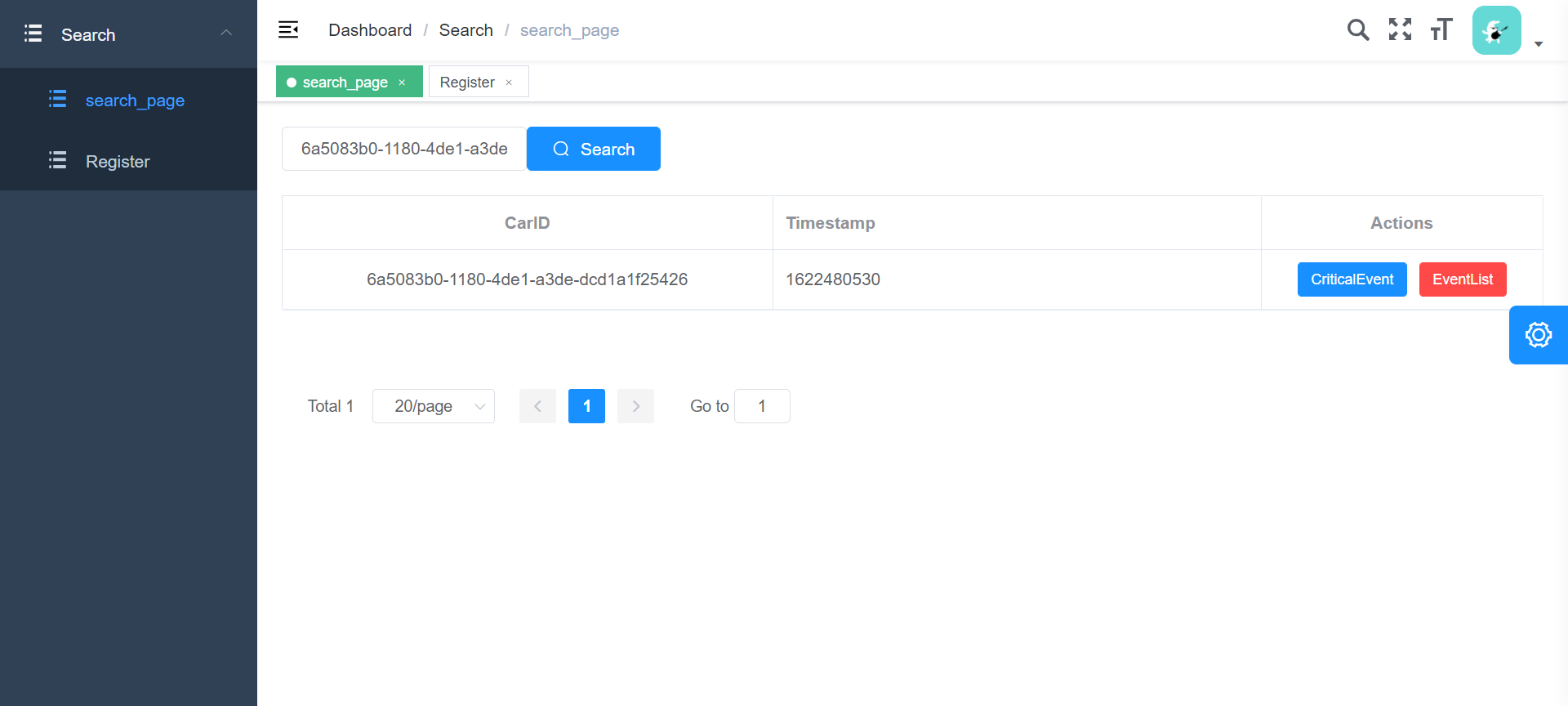1568x706 pixels.
Task: Click timestamp value 1622480530
Action: point(833,279)
